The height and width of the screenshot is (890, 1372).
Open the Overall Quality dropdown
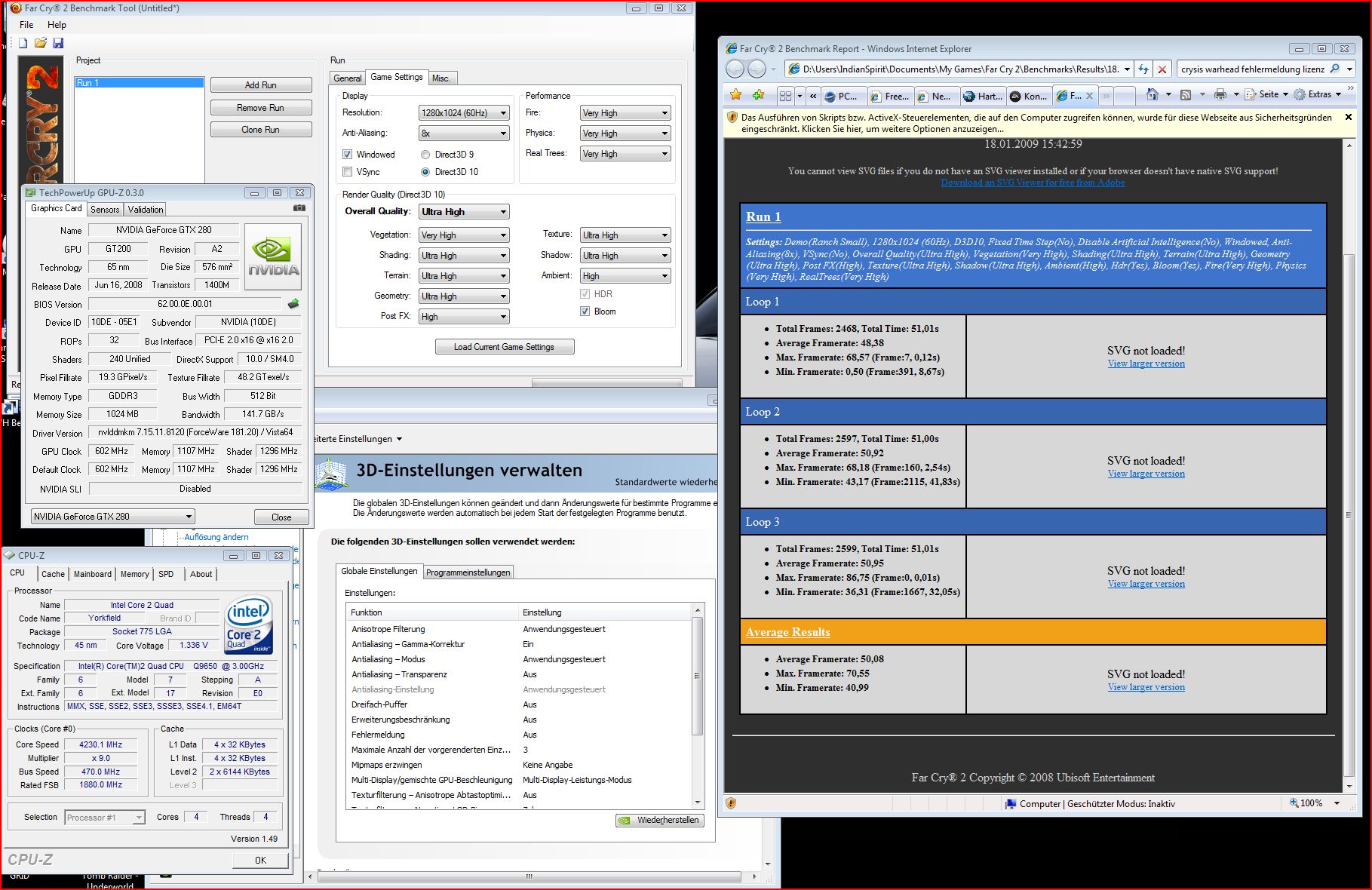[x=464, y=212]
